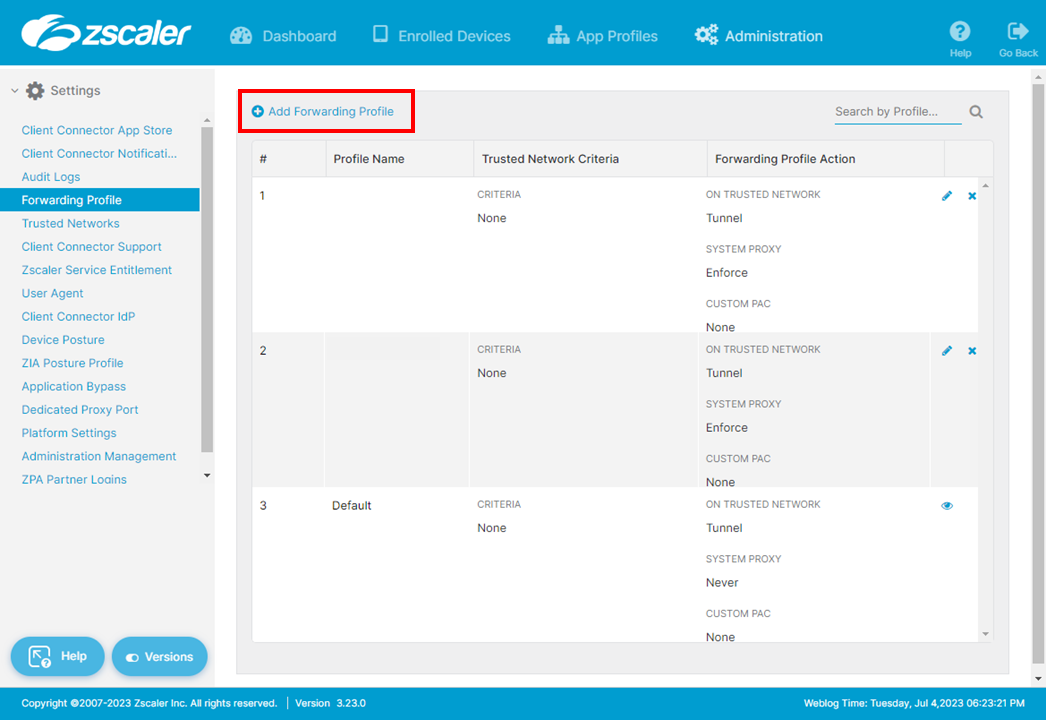The image size is (1046, 720).
Task: Click table scrollbar down arrow
Action: pos(985,634)
